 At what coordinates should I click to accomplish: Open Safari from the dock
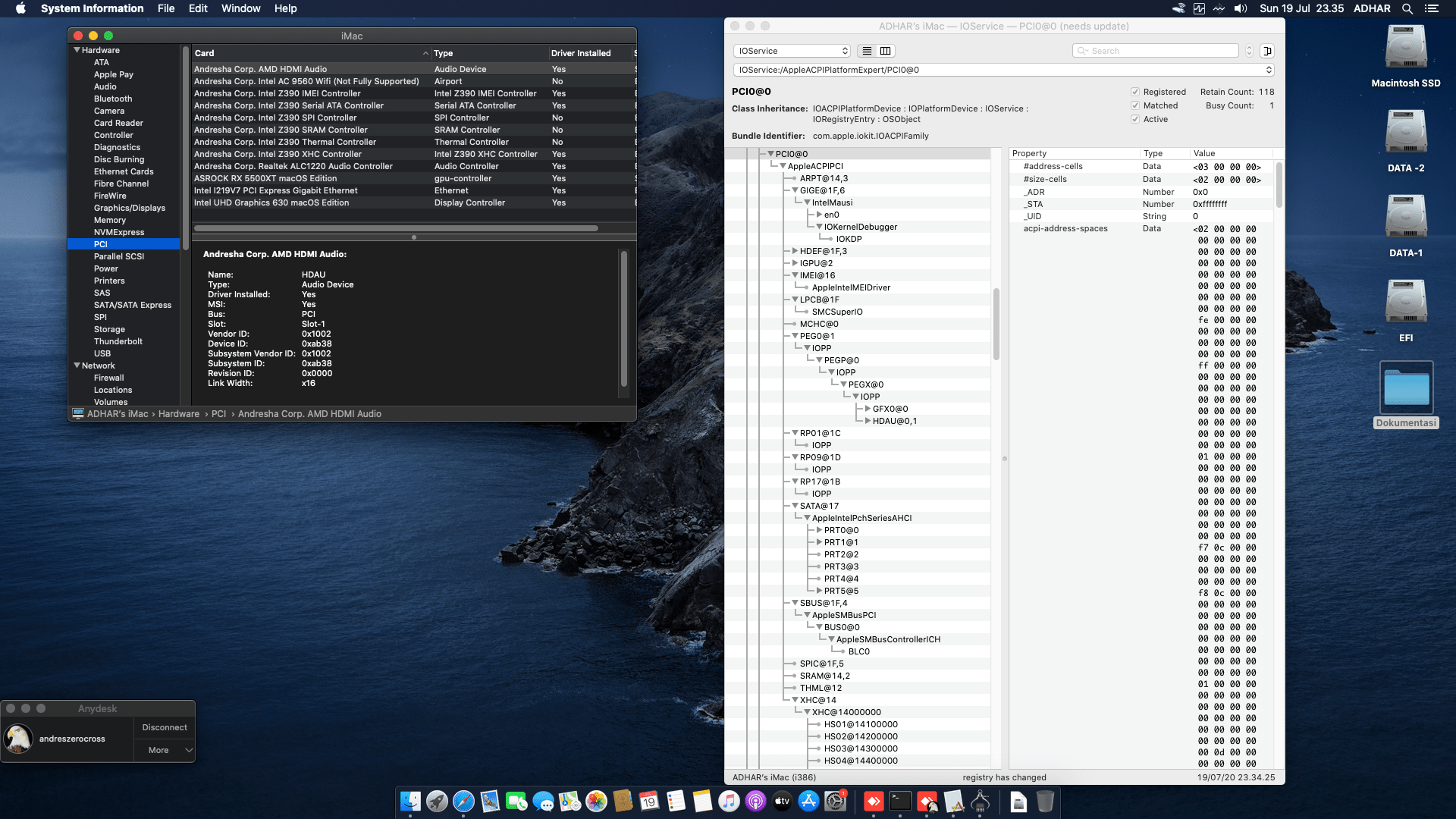tap(463, 802)
